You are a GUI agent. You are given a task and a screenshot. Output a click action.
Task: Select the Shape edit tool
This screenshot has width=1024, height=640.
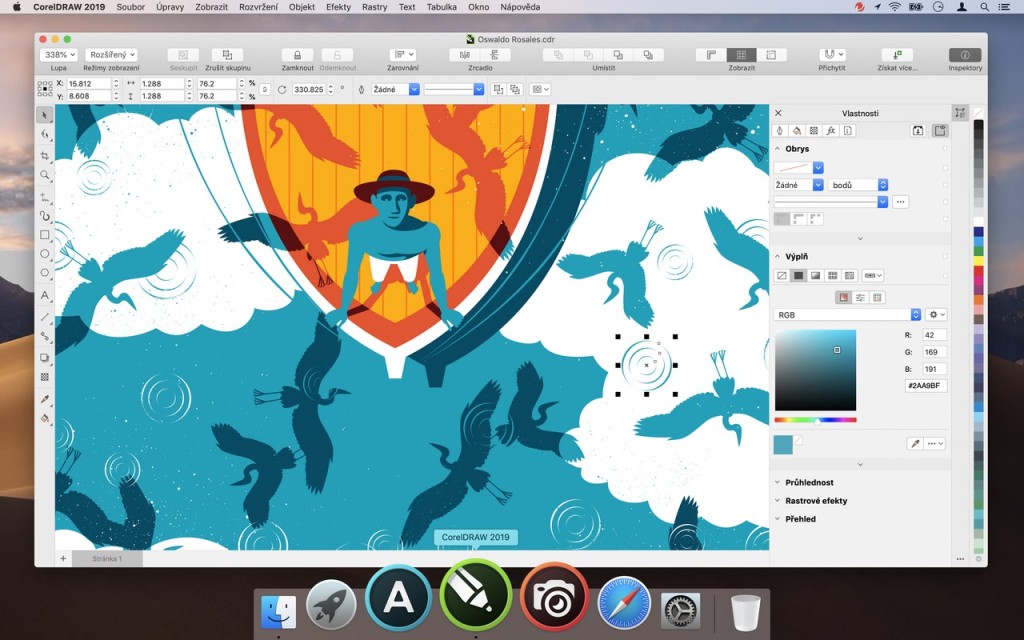click(44, 135)
